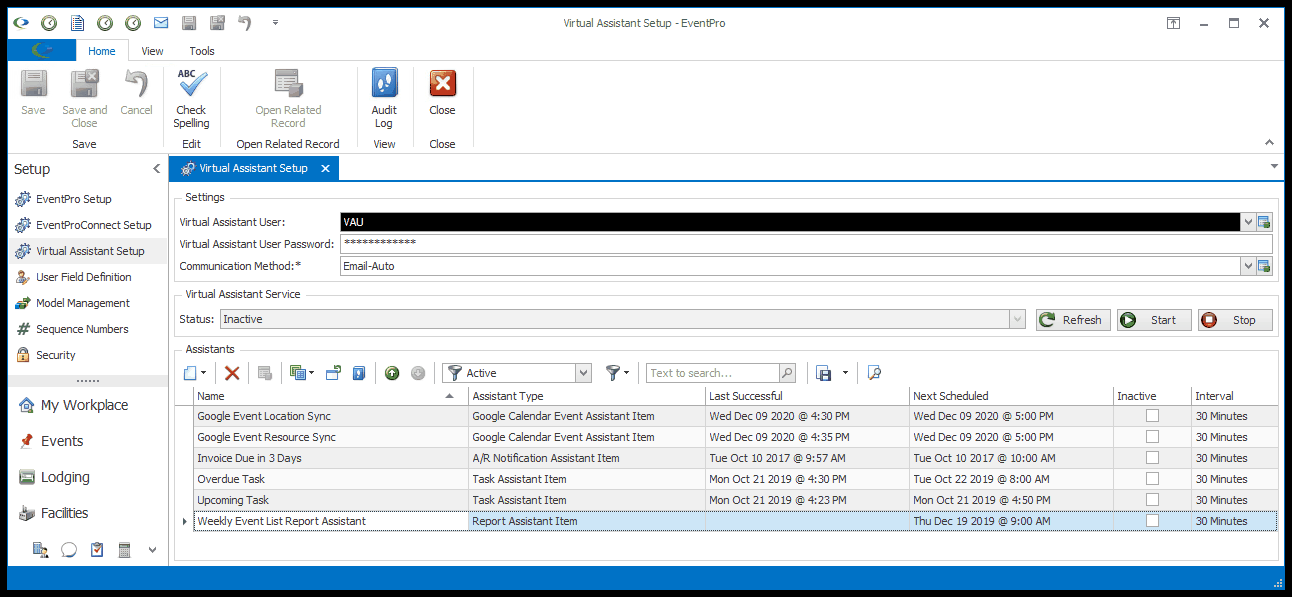This screenshot has height=597, width=1292.
Task: Click the Check Spelling ribbon icon
Action: click(x=191, y=84)
